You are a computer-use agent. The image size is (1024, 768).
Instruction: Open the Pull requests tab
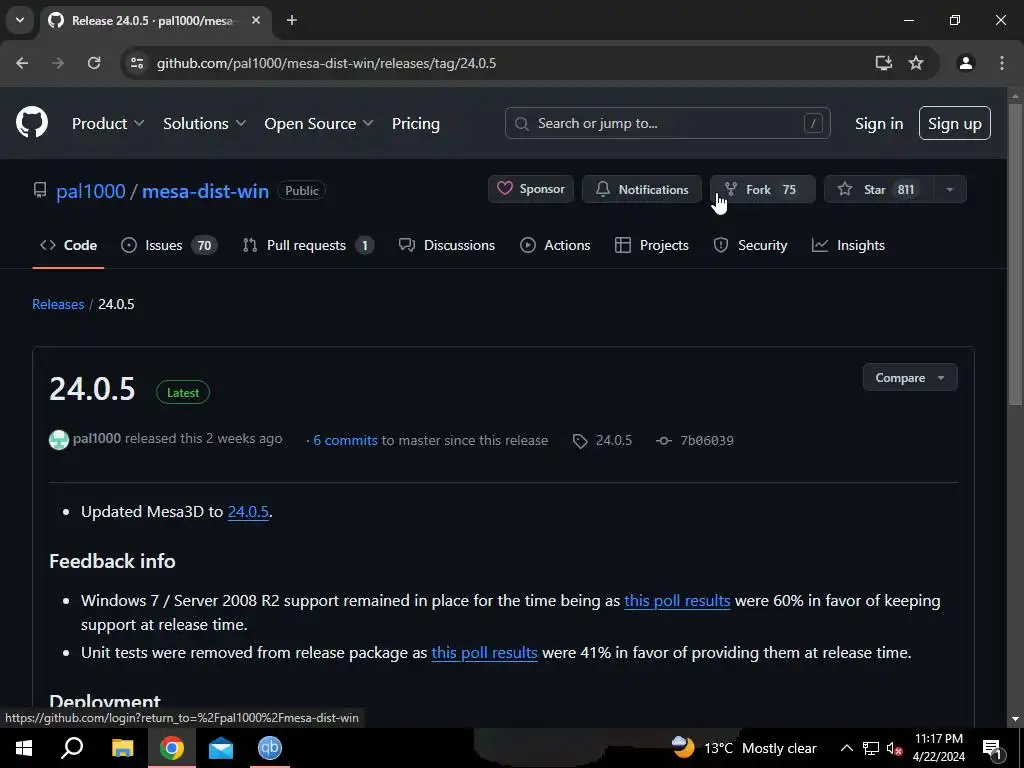(308, 246)
